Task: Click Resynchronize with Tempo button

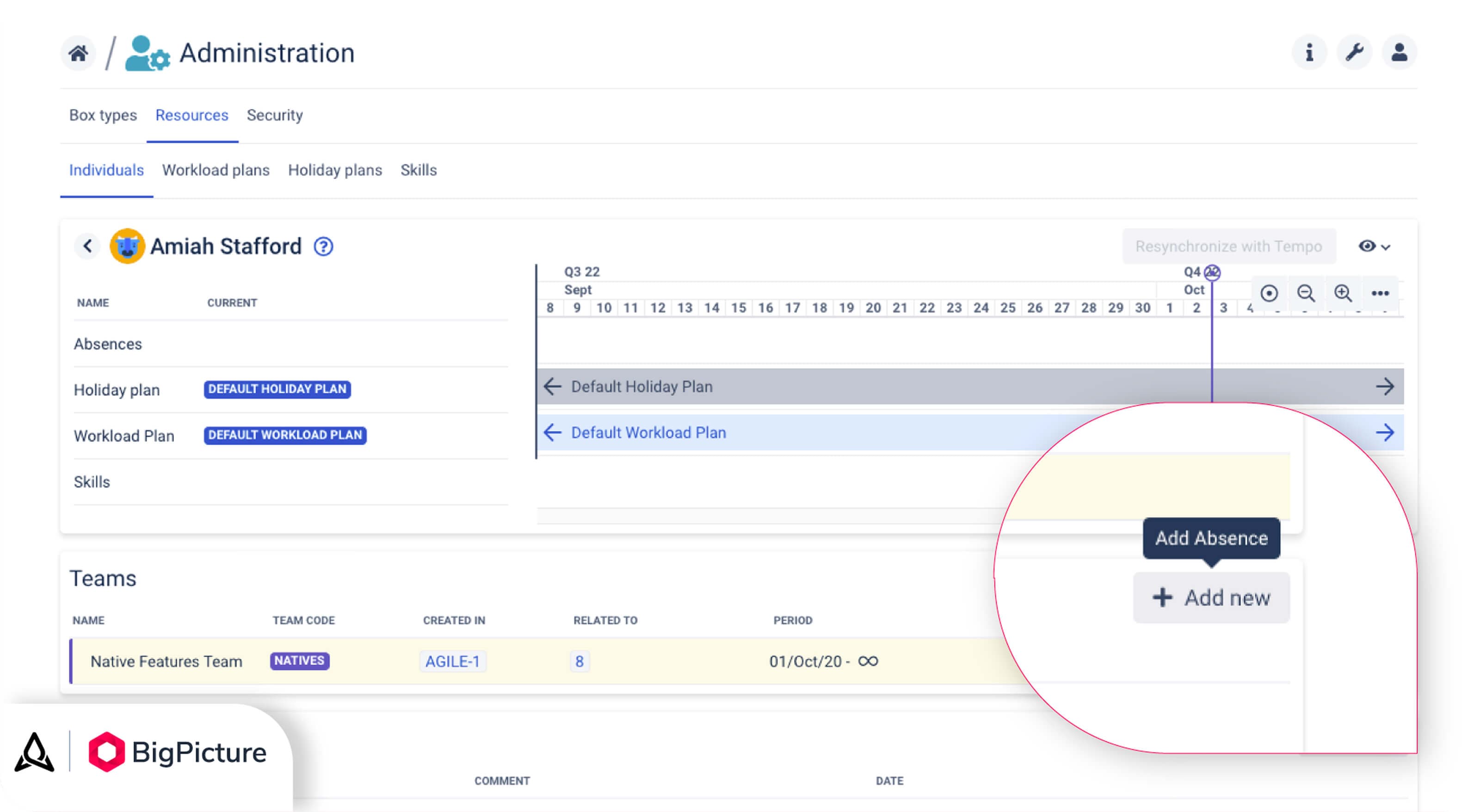Action: pyautogui.click(x=1229, y=246)
